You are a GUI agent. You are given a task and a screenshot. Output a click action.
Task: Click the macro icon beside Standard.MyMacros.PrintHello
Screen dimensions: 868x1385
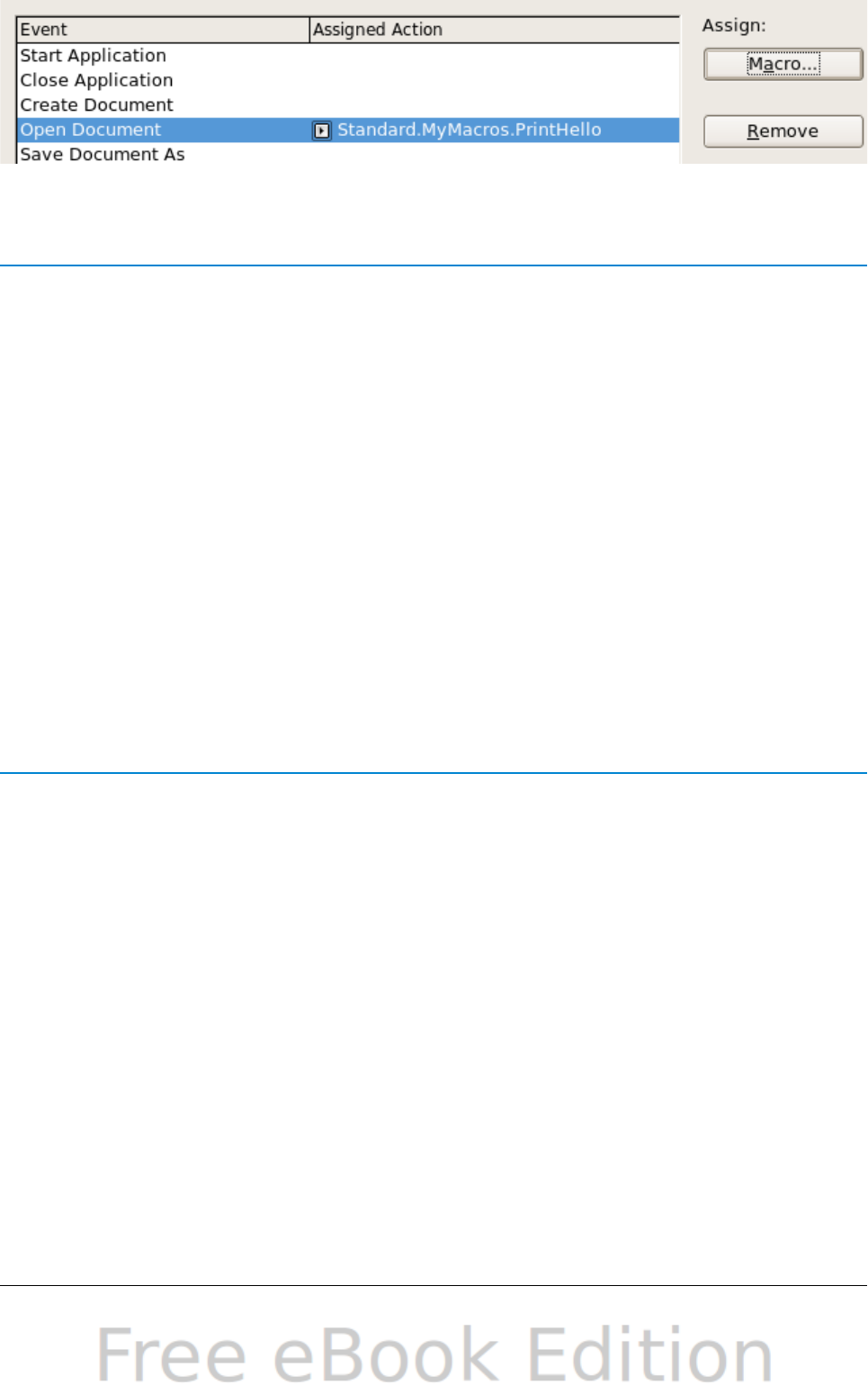[x=321, y=130]
